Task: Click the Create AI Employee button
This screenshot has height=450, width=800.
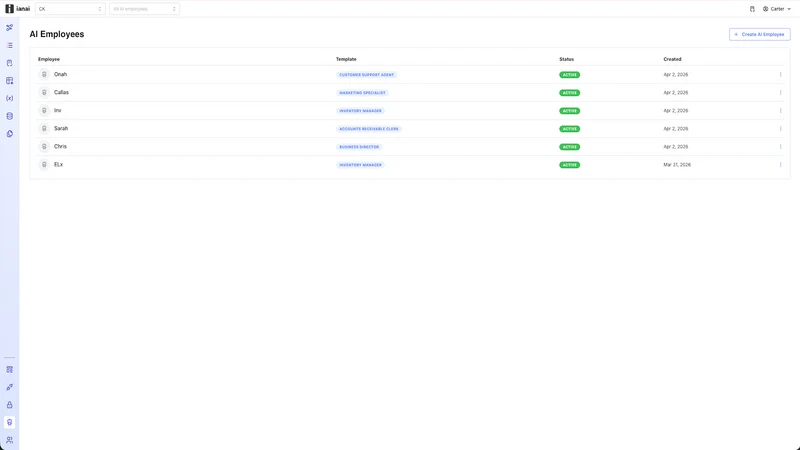Action: coord(760,34)
